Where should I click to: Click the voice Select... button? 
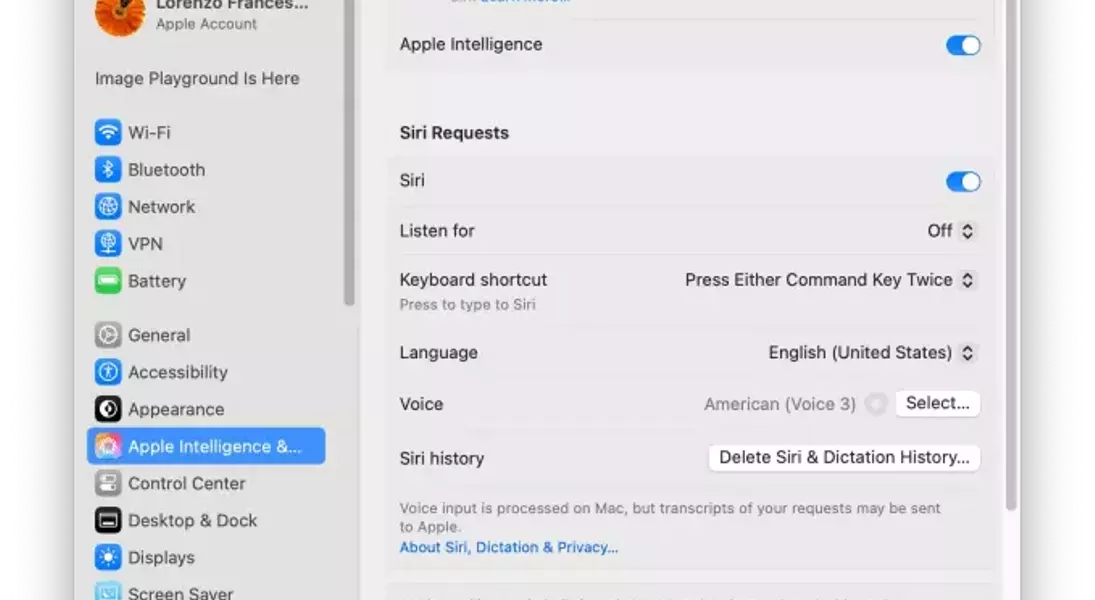coord(937,403)
